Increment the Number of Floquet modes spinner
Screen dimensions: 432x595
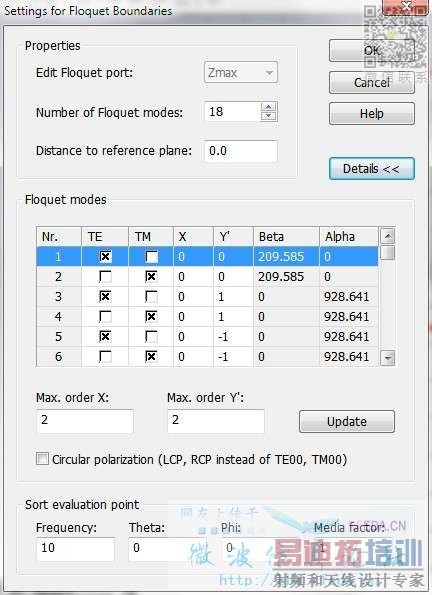[269, 107]
